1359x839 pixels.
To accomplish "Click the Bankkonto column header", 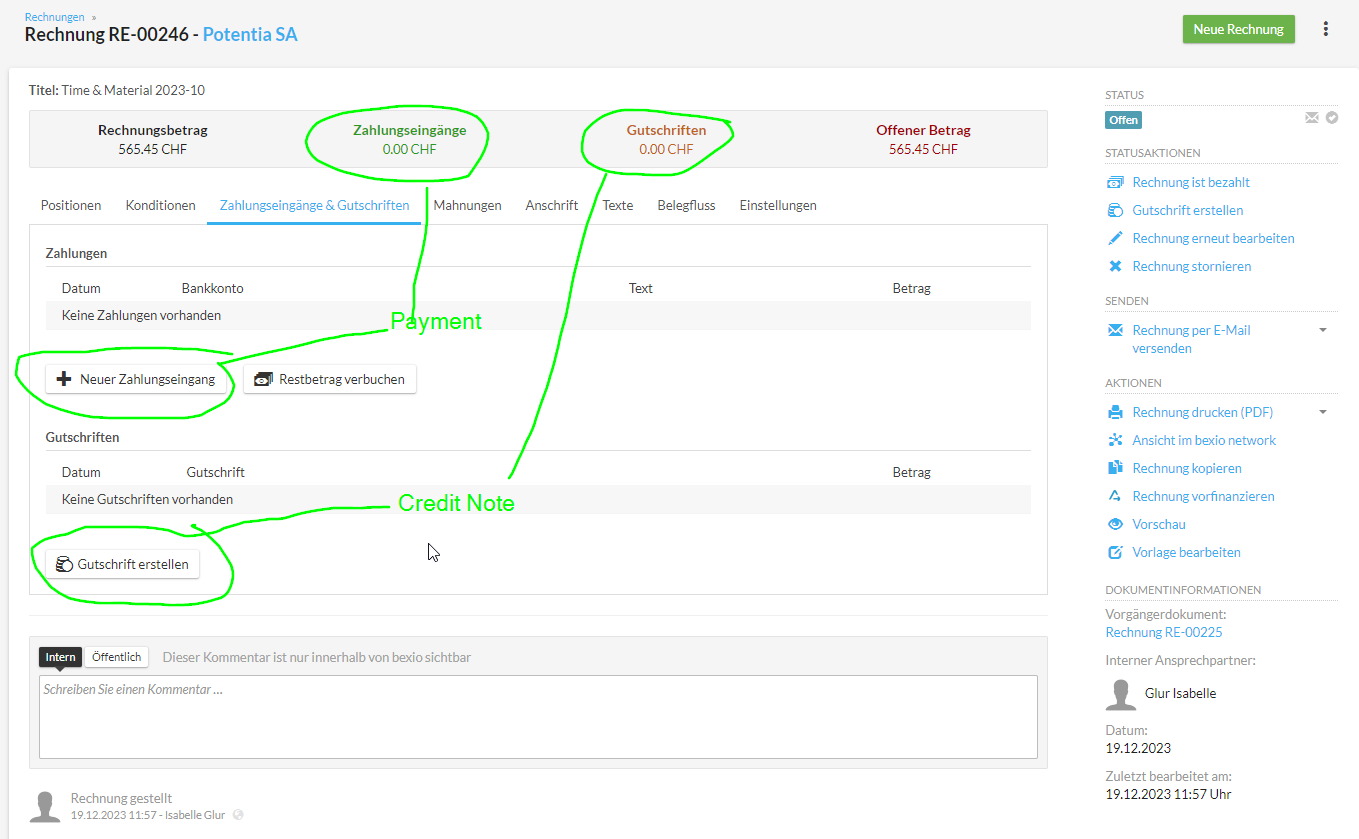I will coord(213,288).
